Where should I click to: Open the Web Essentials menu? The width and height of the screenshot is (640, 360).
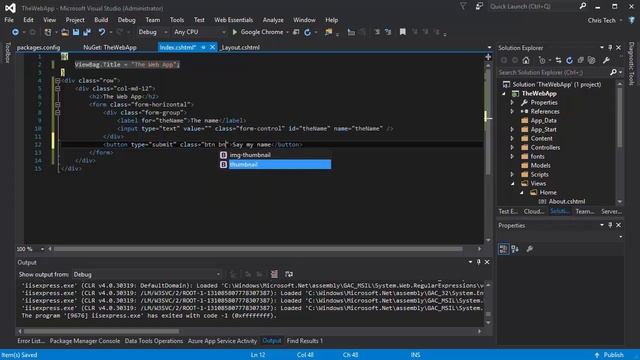[233, 20]
